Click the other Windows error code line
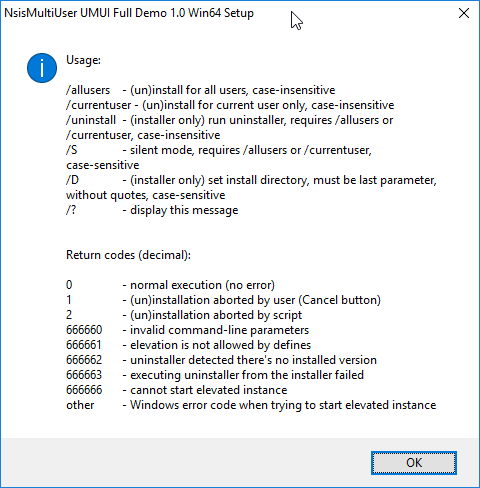 pos(251,405)
